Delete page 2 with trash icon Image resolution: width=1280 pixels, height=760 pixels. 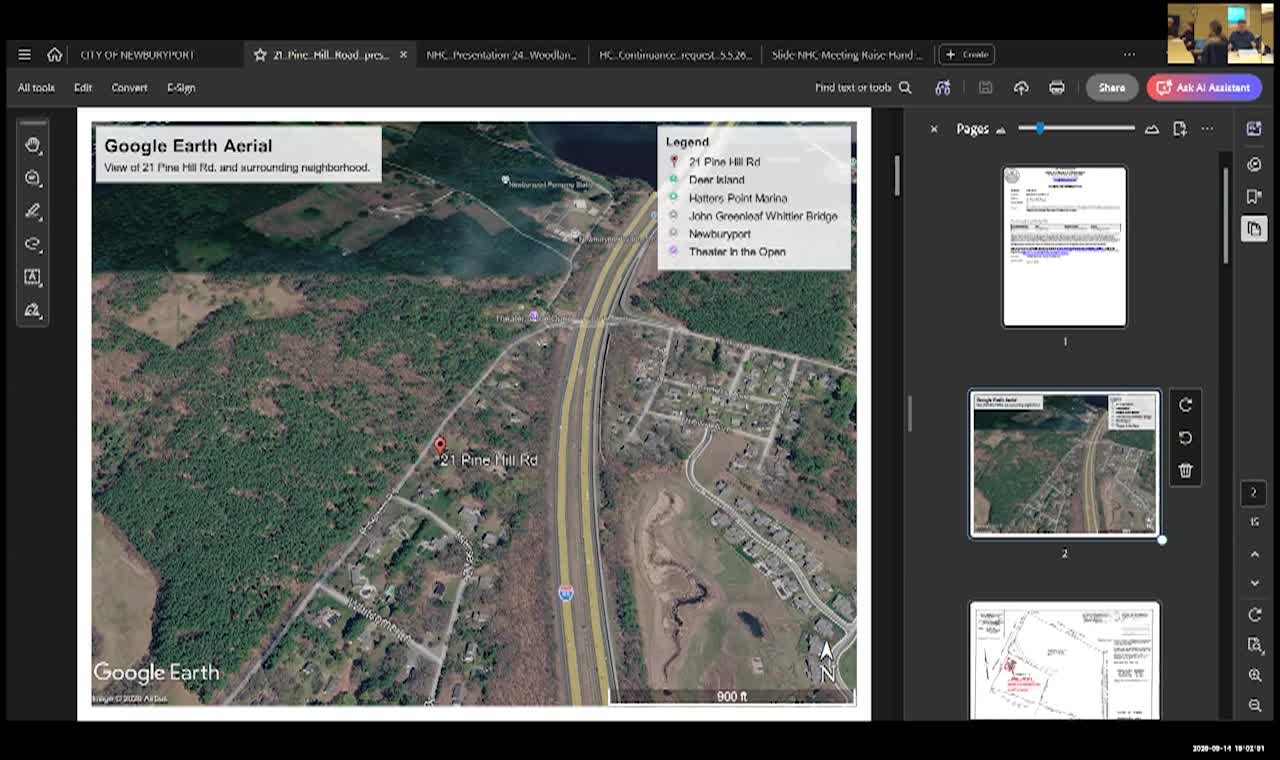pos(1185,471)
